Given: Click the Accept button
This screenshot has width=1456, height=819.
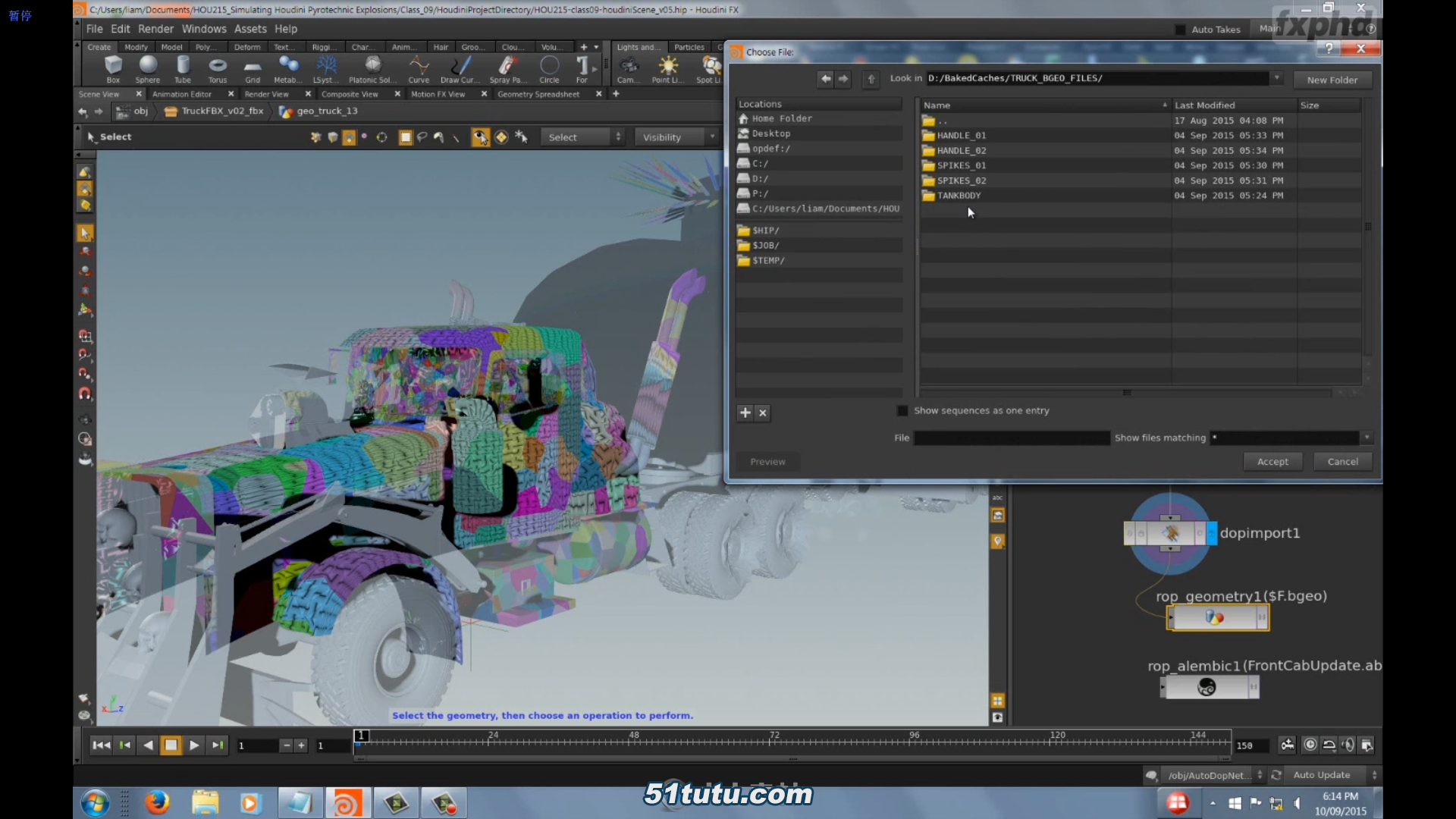Looking at the screenshot, I should [1272, 461].
